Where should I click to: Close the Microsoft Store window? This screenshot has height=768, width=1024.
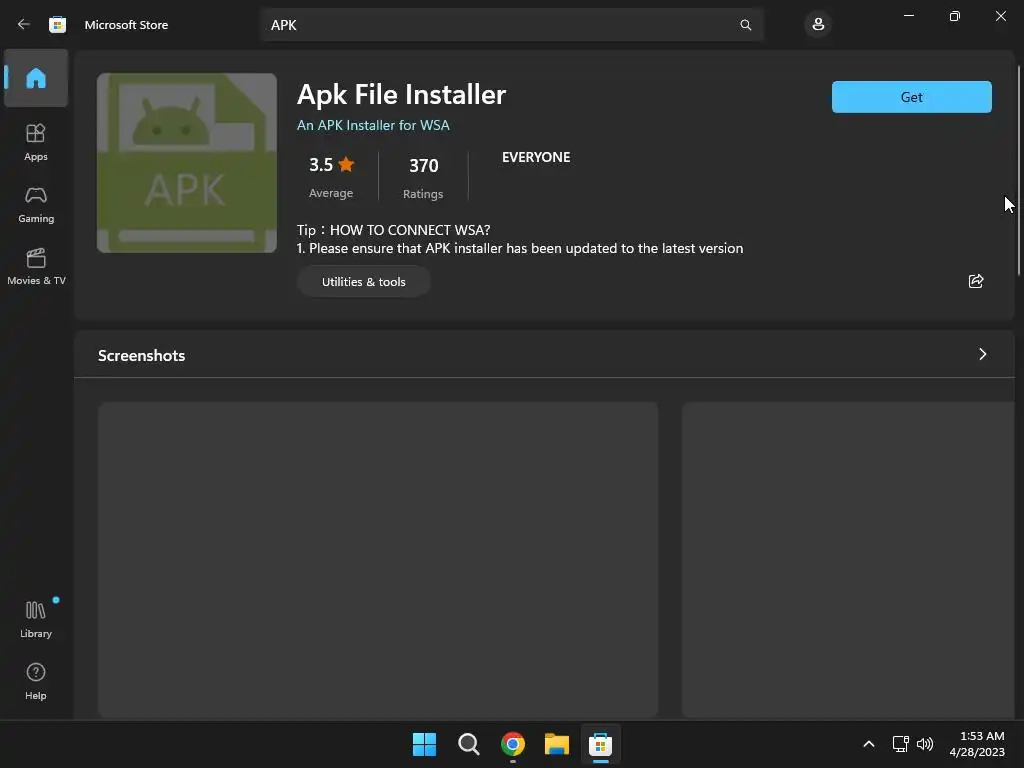[1000, 16]
